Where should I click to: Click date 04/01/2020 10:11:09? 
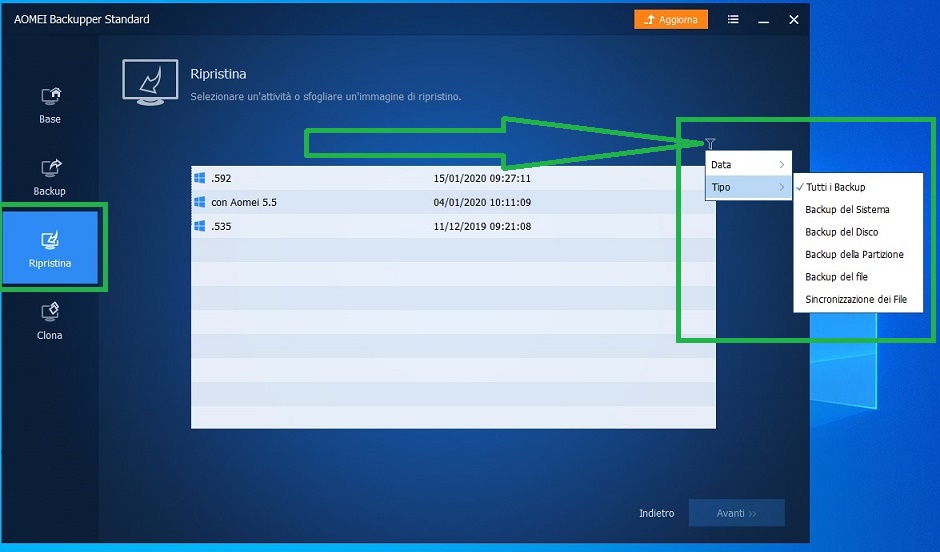click(482, 202)
